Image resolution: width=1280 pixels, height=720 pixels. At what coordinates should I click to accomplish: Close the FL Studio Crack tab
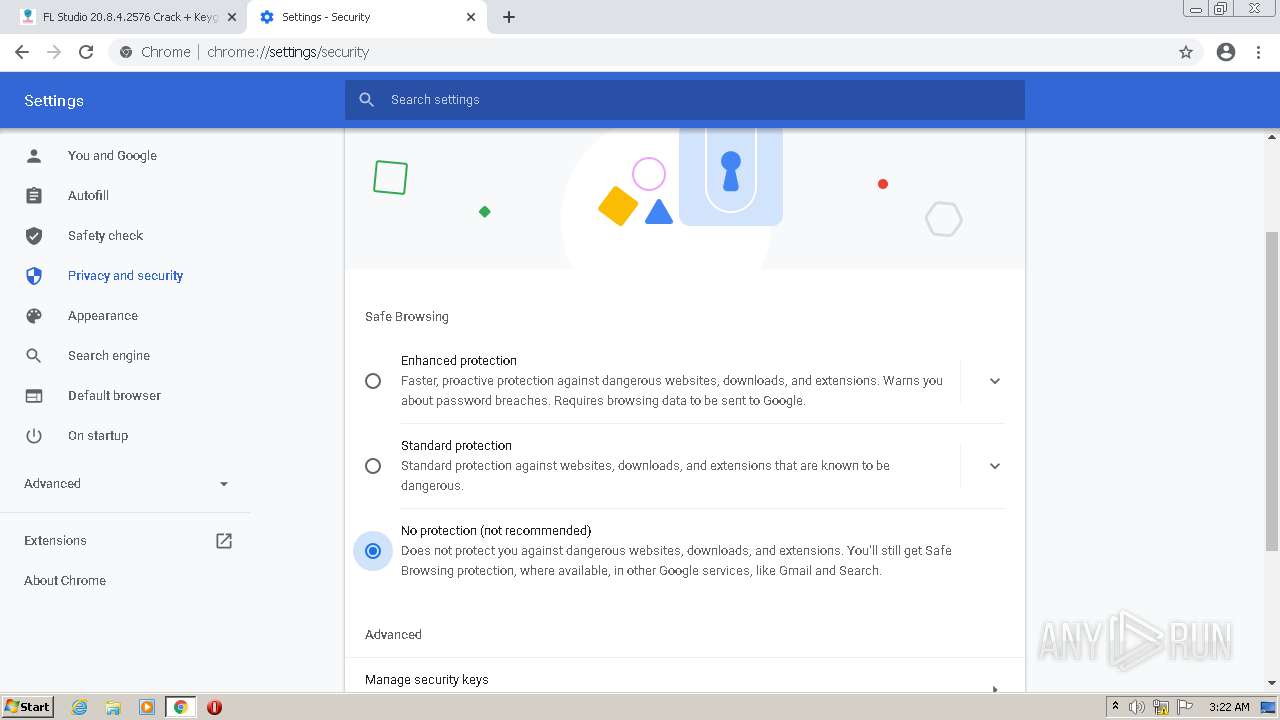coord(232,17)
